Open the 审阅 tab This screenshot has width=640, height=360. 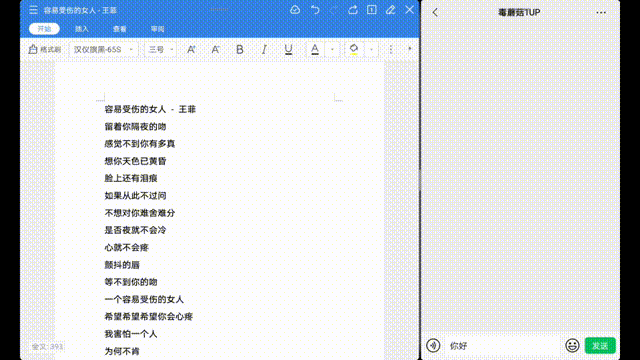point(157,29)
